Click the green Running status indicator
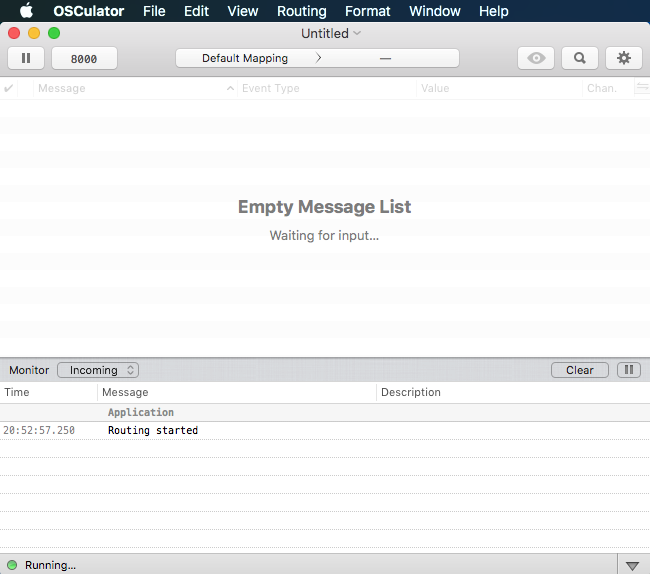The image size is (650, 574). tap(11, 565)
